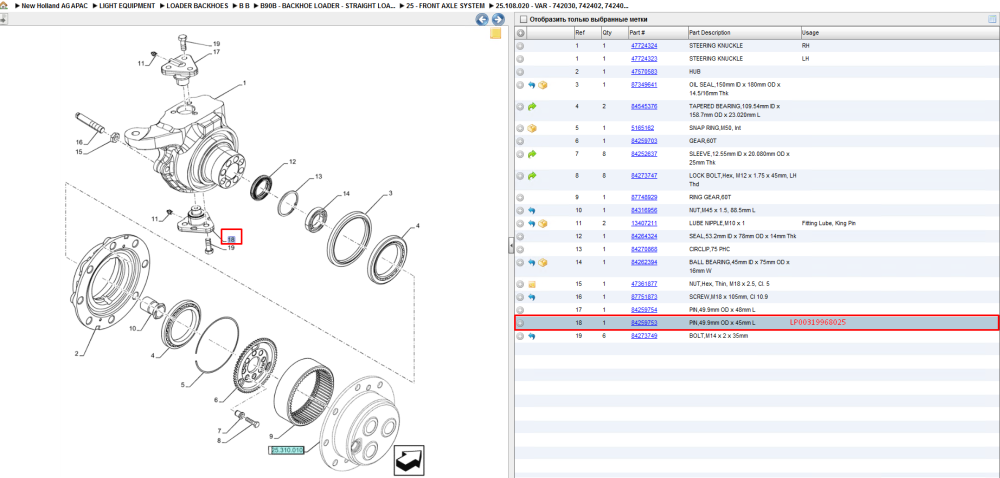Click the blue arrow in the SCREW M18 row

pos(532,297)
